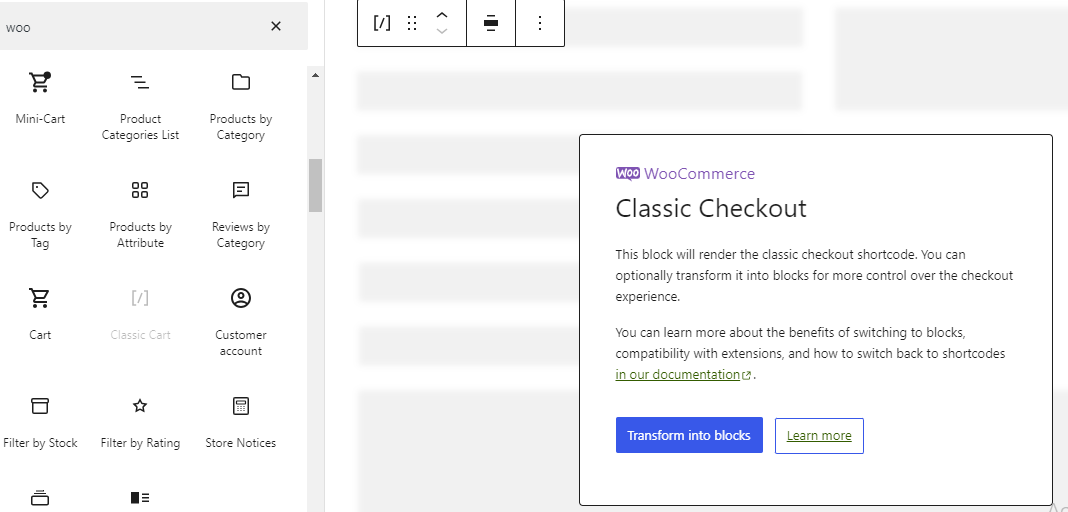Insert the Reviews by Category block

coord(240,214)
